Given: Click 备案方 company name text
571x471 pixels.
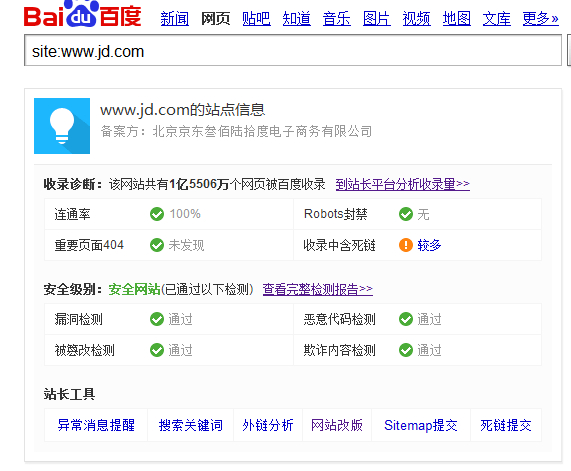Looking at the screenshot, I should (262, 132).
